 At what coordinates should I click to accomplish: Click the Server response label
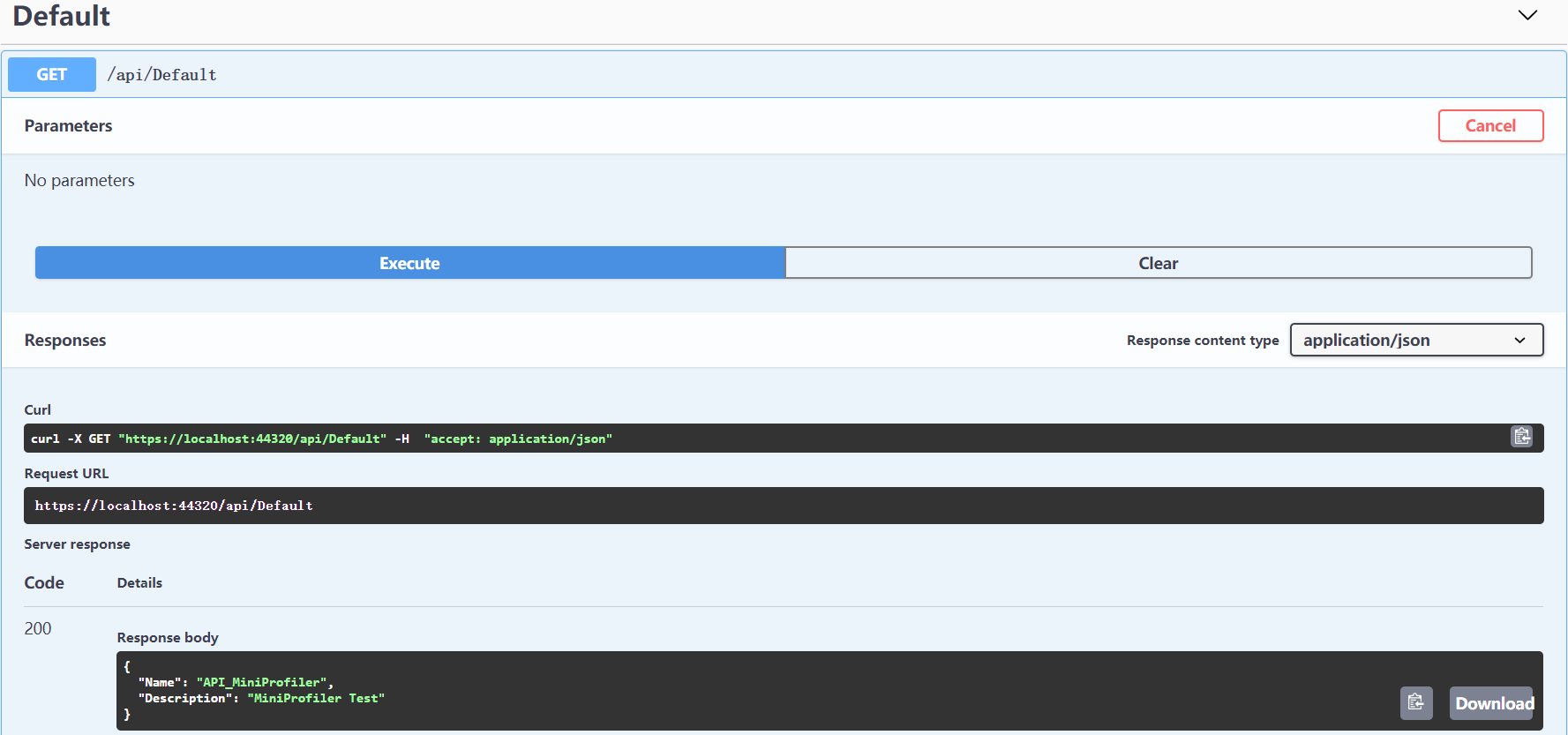pyautogui.click(x=77, y=544)
